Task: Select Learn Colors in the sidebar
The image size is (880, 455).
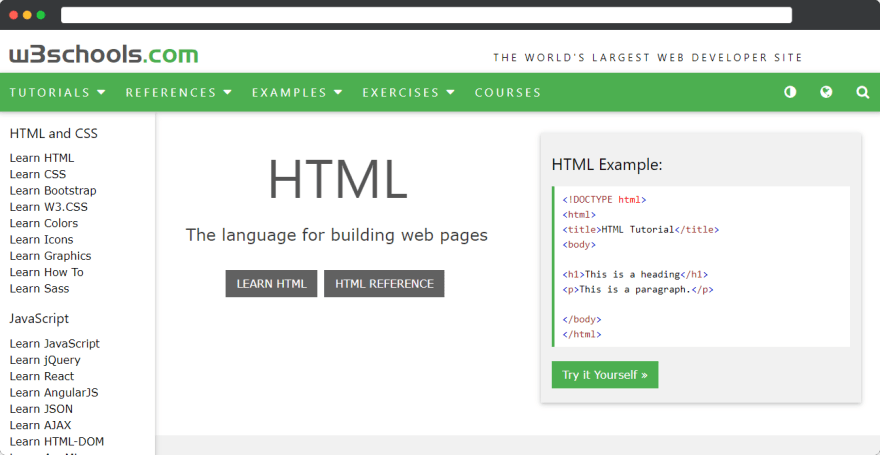Action: (44, 223)
